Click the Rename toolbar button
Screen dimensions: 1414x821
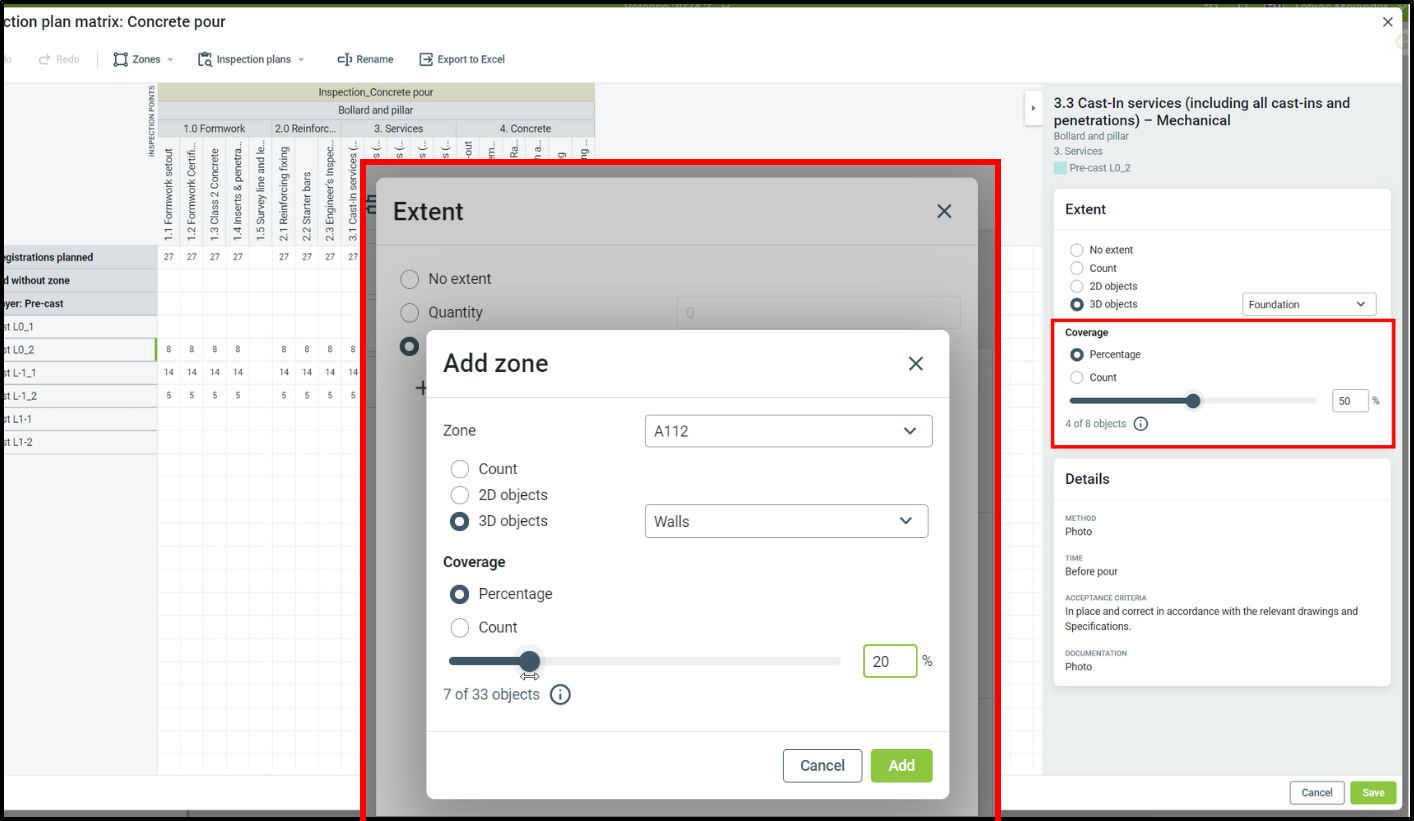point(365,60)
